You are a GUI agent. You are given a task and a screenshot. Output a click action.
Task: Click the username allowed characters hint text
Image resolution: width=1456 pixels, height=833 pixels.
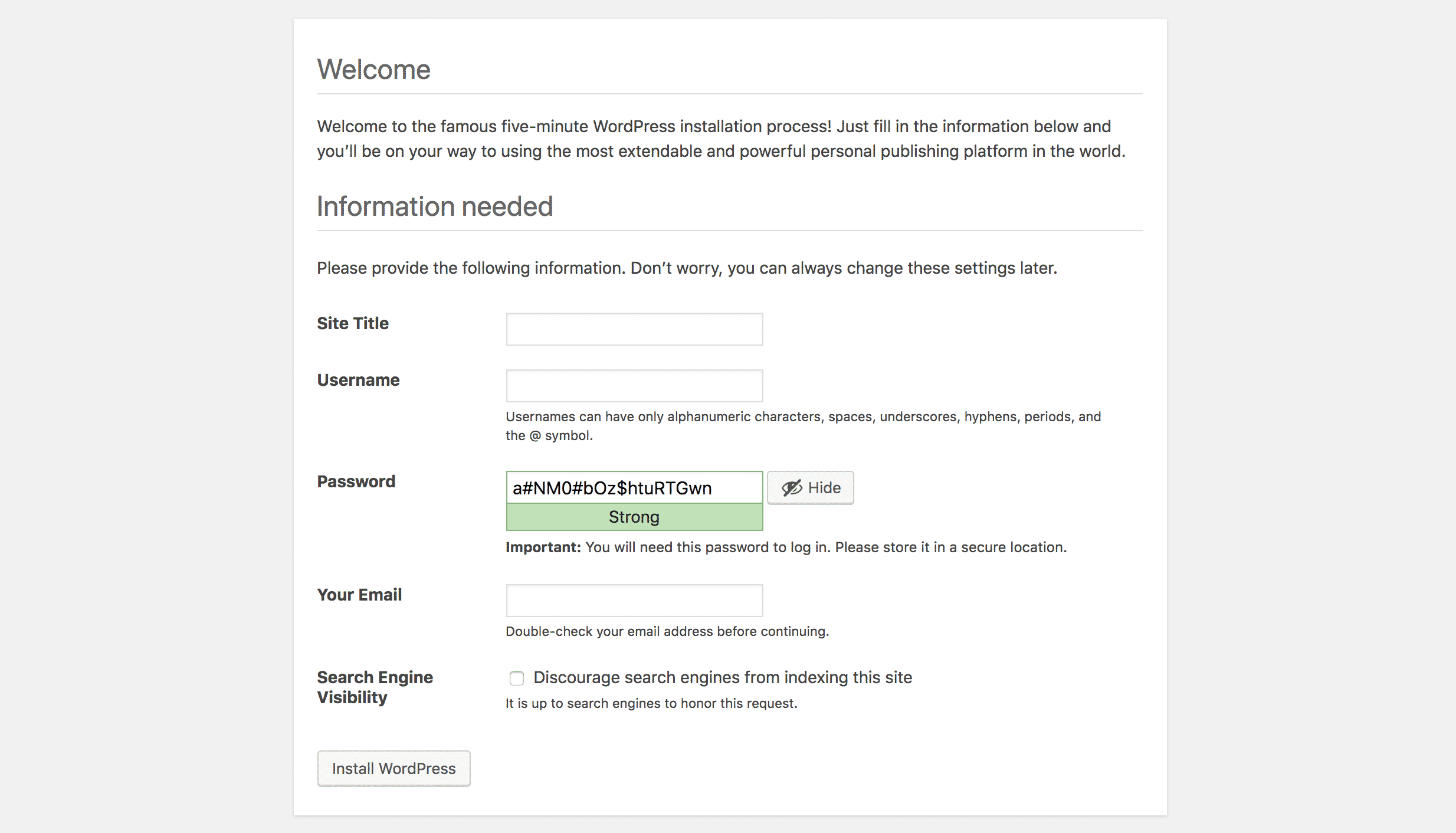click(x=803, y=426)
